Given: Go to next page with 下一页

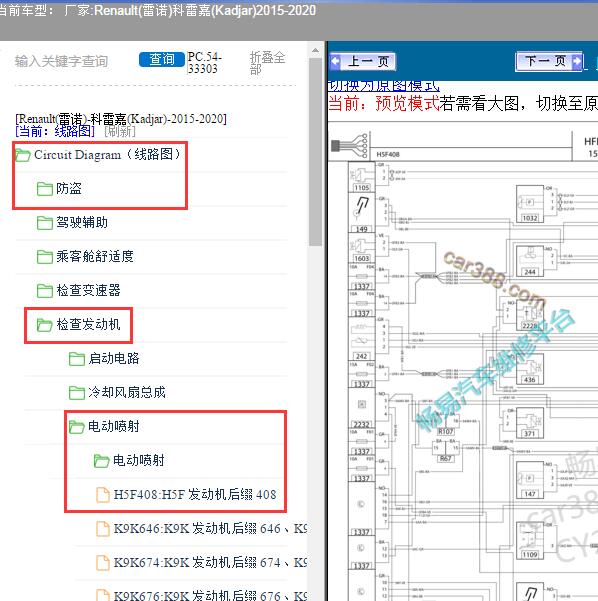Looking at the screenshot, I should [x=549, y=61].
